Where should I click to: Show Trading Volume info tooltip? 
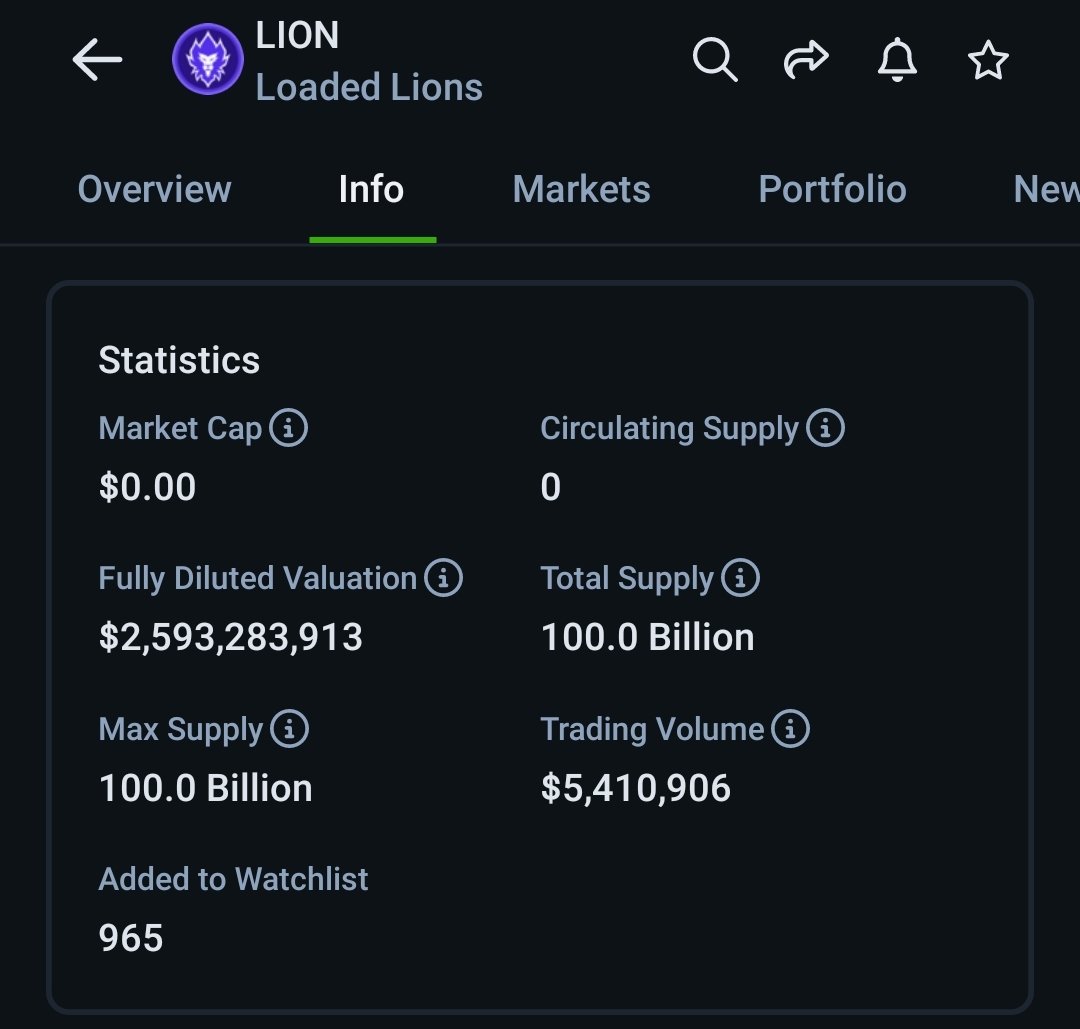[790, 729]
